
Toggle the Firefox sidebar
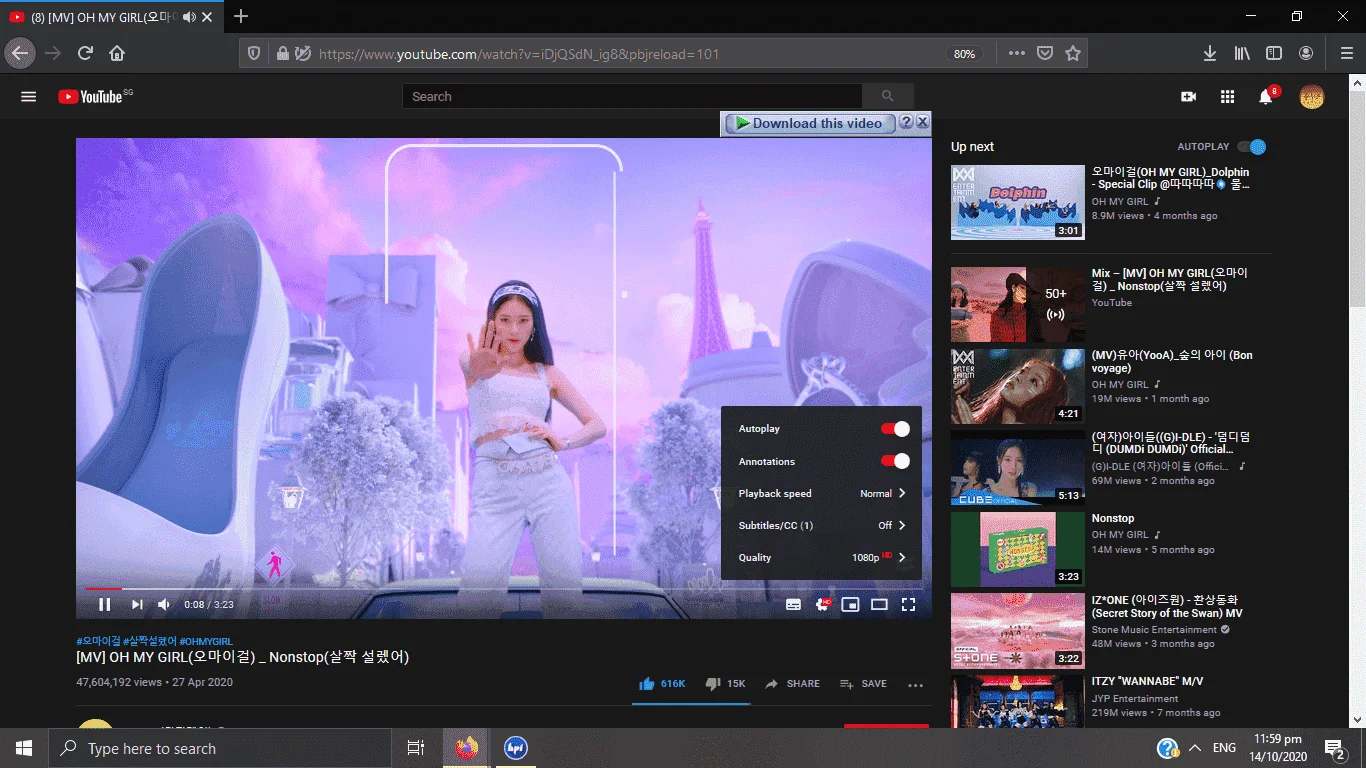click(1274, 53)
